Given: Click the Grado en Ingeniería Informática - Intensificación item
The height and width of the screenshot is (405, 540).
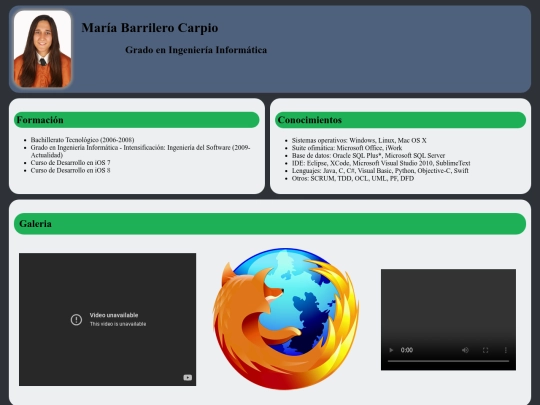Looking at the screenshot, I should tap(141, 151).
